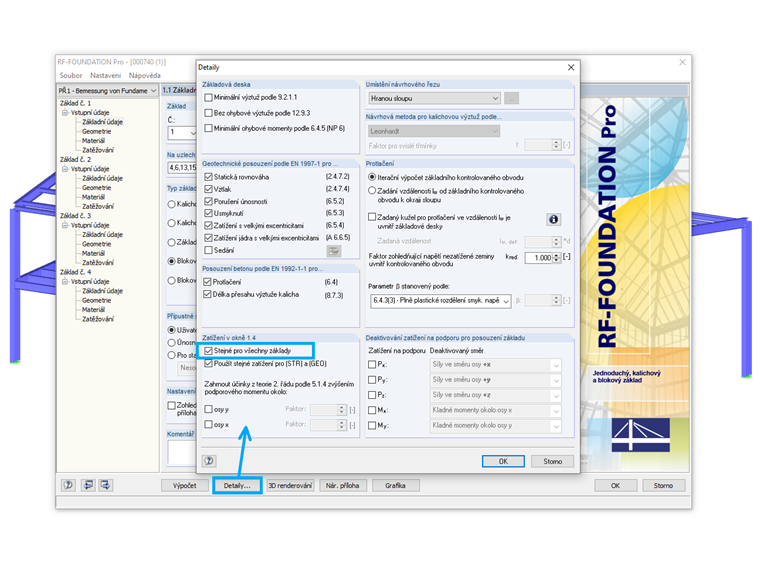The height and width of the screenshot is (570, 760).
Task: Toggle Délka přesahu výztuže kalicha
Action: point(207,294)
